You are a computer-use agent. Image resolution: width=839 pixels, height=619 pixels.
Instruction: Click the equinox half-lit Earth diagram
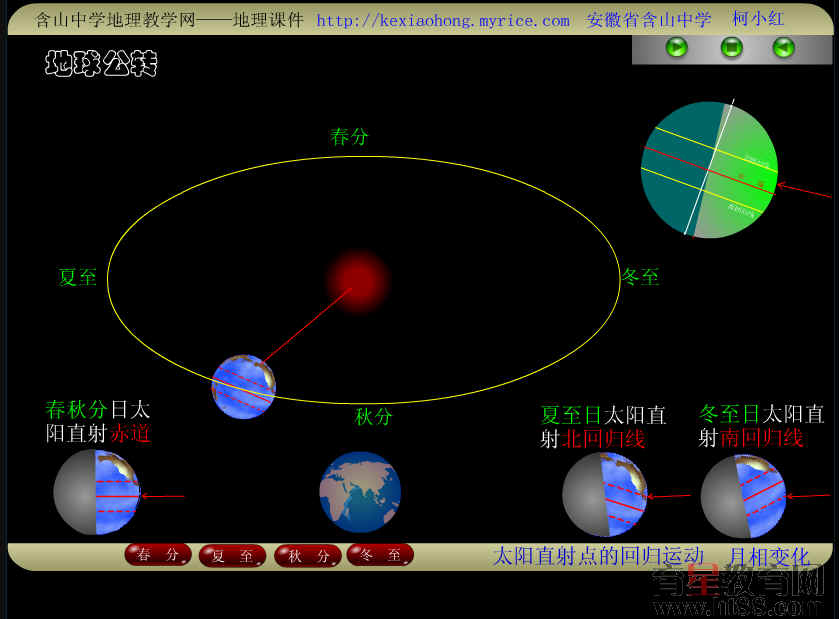click(96, 492)
